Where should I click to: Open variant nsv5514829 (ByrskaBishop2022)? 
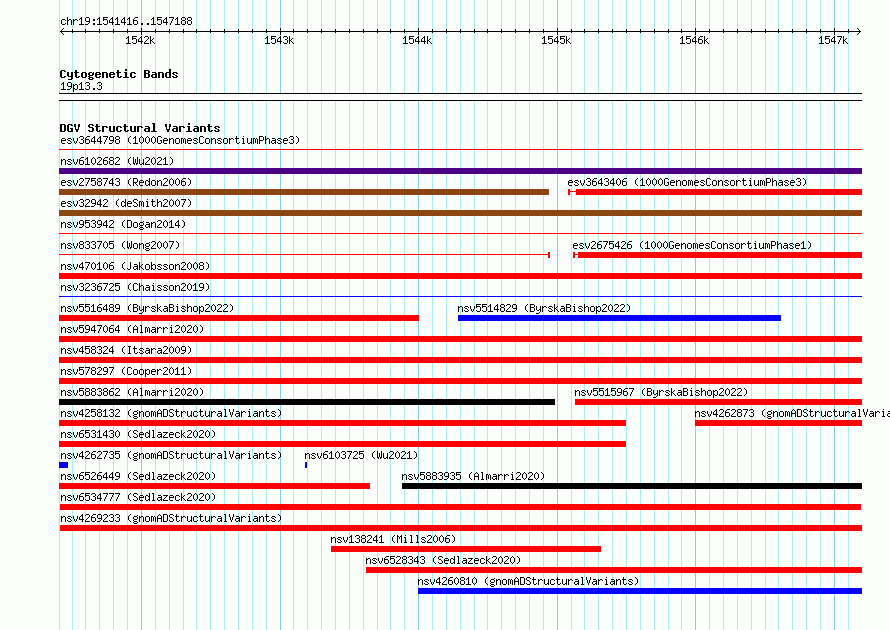(x=544, y=308)
